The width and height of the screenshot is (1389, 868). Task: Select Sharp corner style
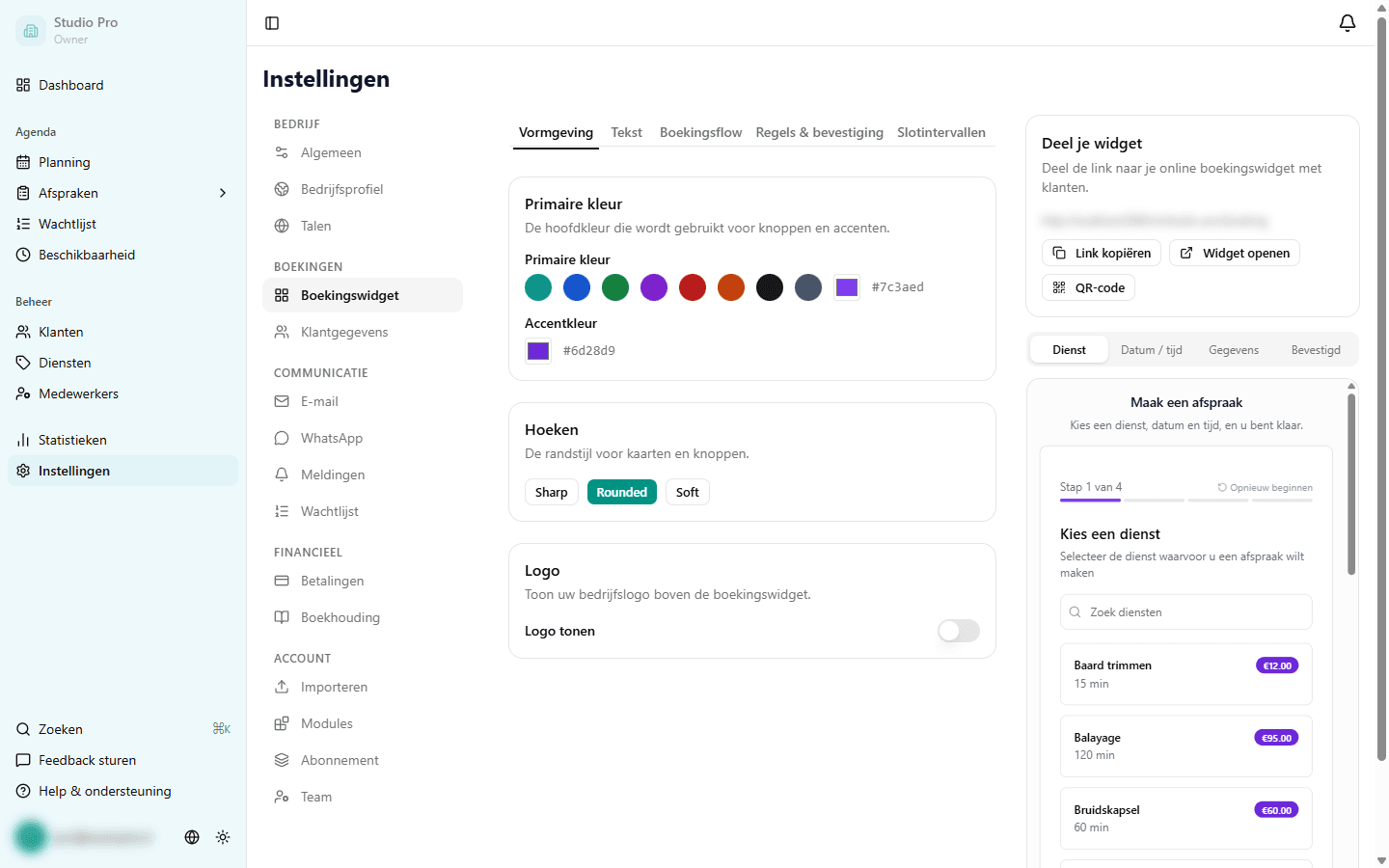552,492
